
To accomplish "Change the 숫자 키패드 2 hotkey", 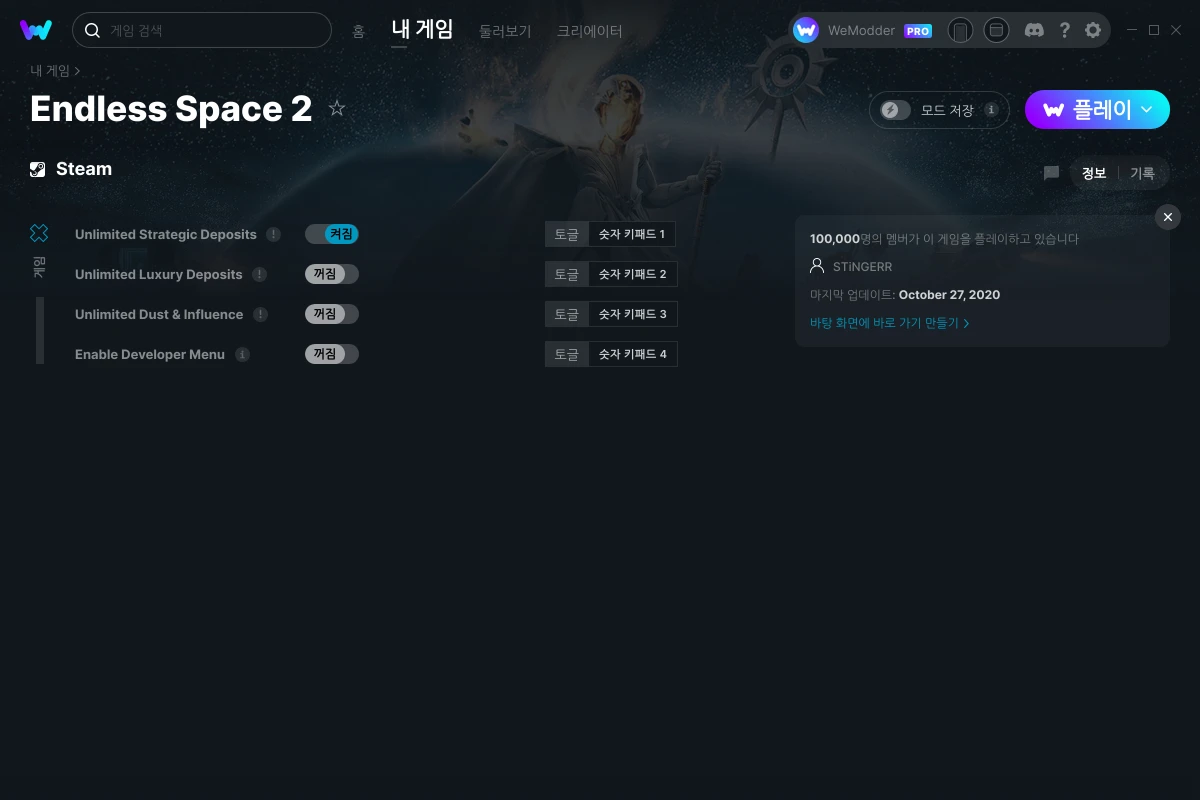I will tap(633, 274).
